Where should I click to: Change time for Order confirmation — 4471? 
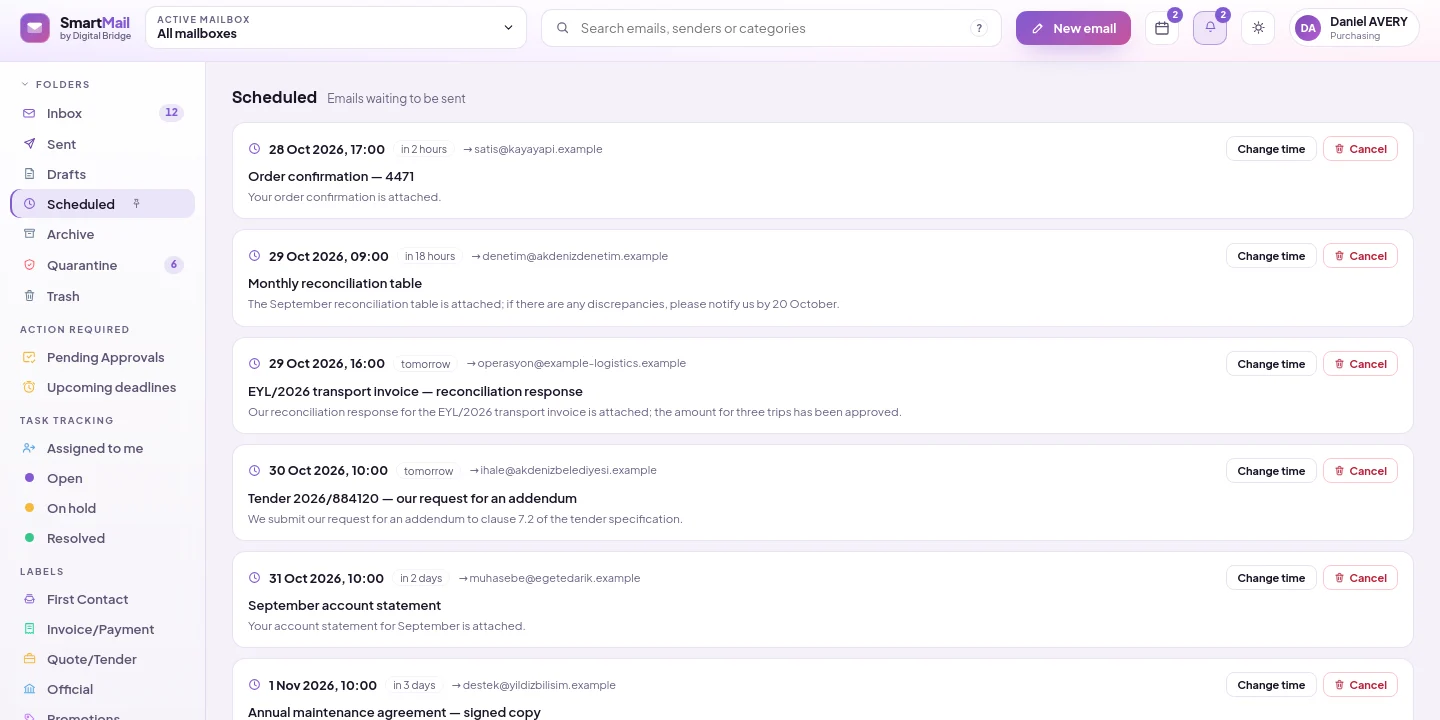(1271, 149)
